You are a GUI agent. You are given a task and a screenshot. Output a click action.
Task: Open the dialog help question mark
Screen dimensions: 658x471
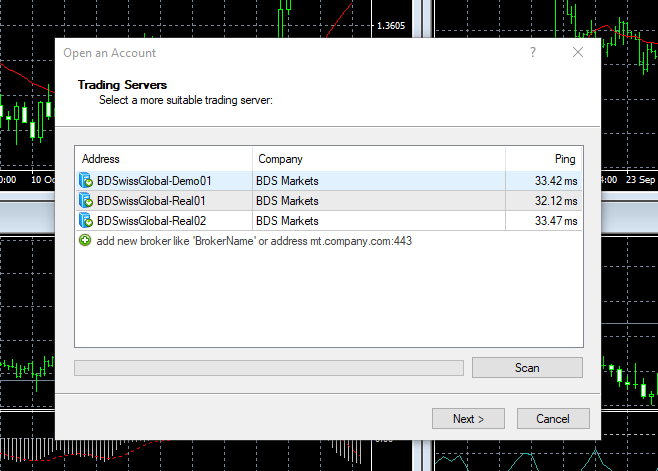click(x=533, y=52)
